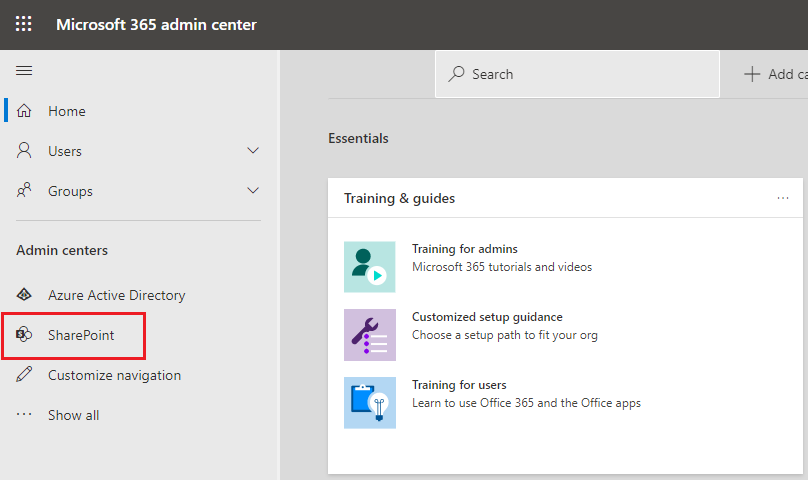Screen dimensions: 808x480
Task: Click the Show all ellipsis icon
Action: click(24, 415)
